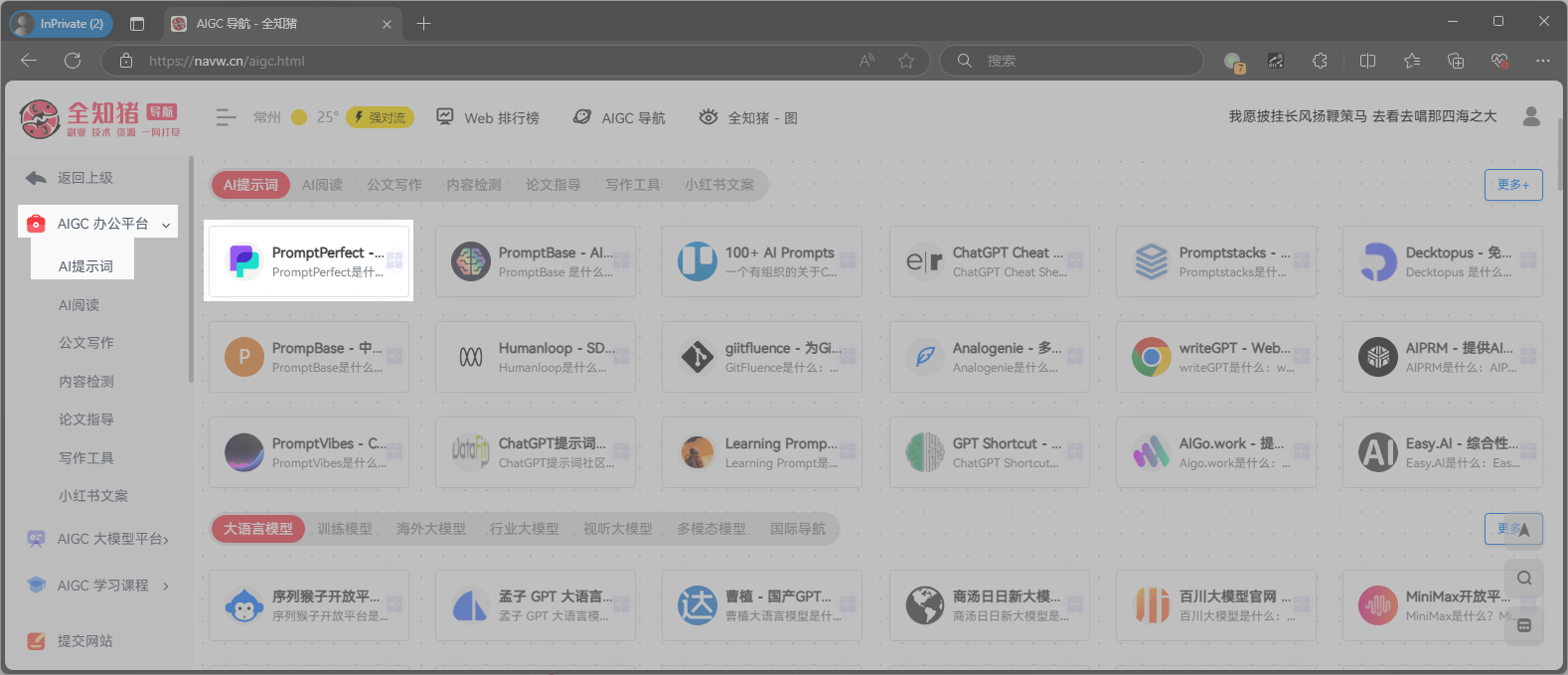
Task: Open the browser settings ellipsis menu
Action: (1542, 61)
